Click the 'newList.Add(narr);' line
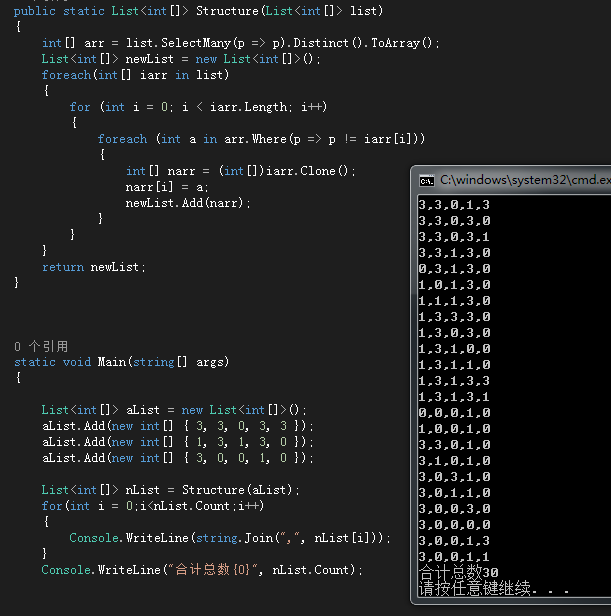Screen dimensions: 611x616 tap(188, 203)
